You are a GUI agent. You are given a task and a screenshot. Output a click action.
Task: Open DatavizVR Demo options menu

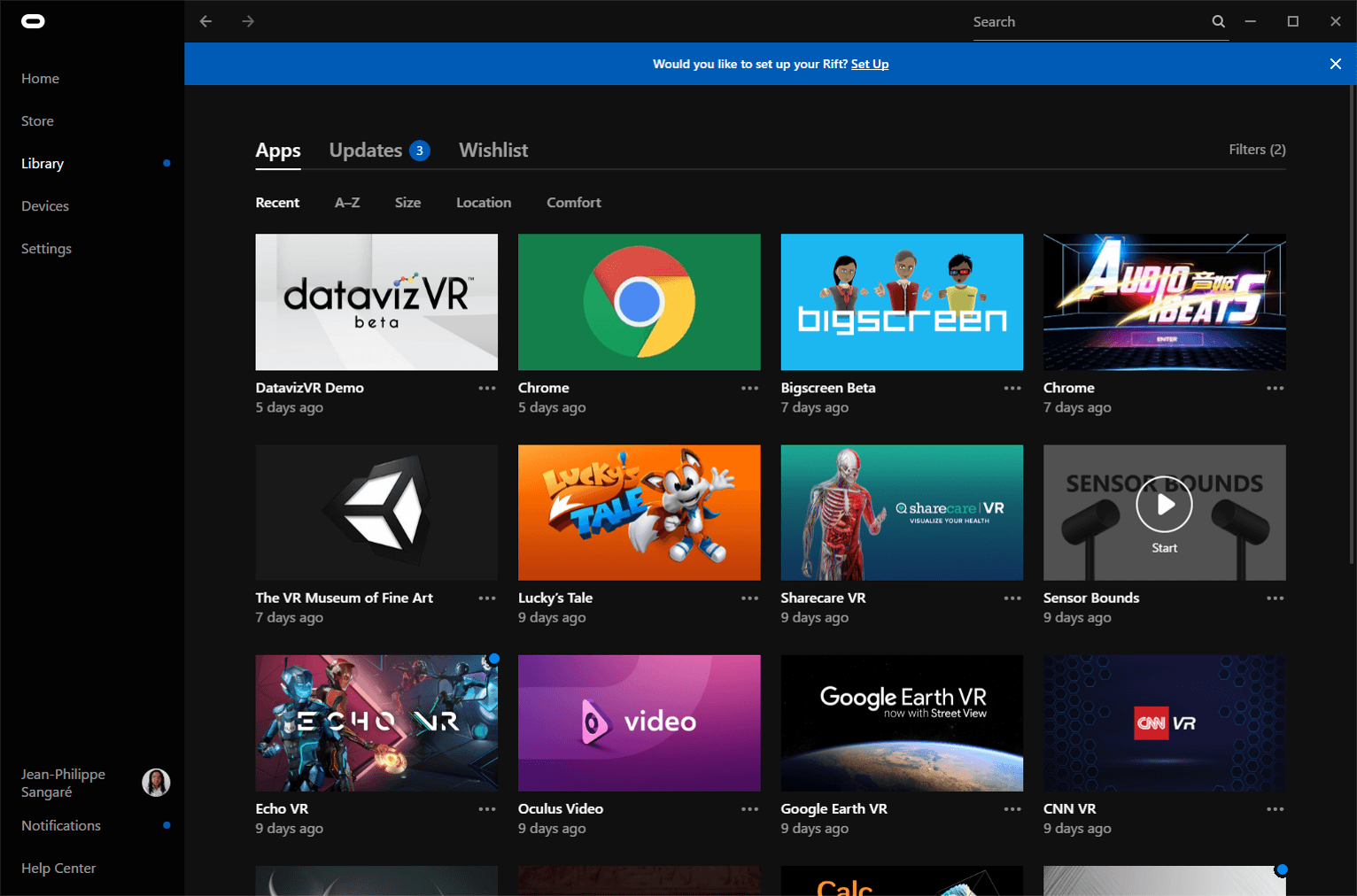pos(487,388)
